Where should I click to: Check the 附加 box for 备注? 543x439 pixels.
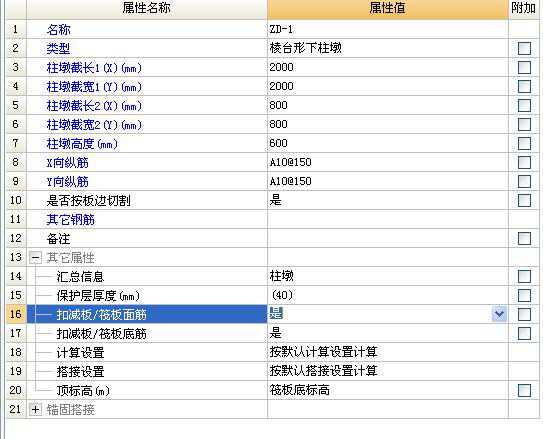(524, 239)
